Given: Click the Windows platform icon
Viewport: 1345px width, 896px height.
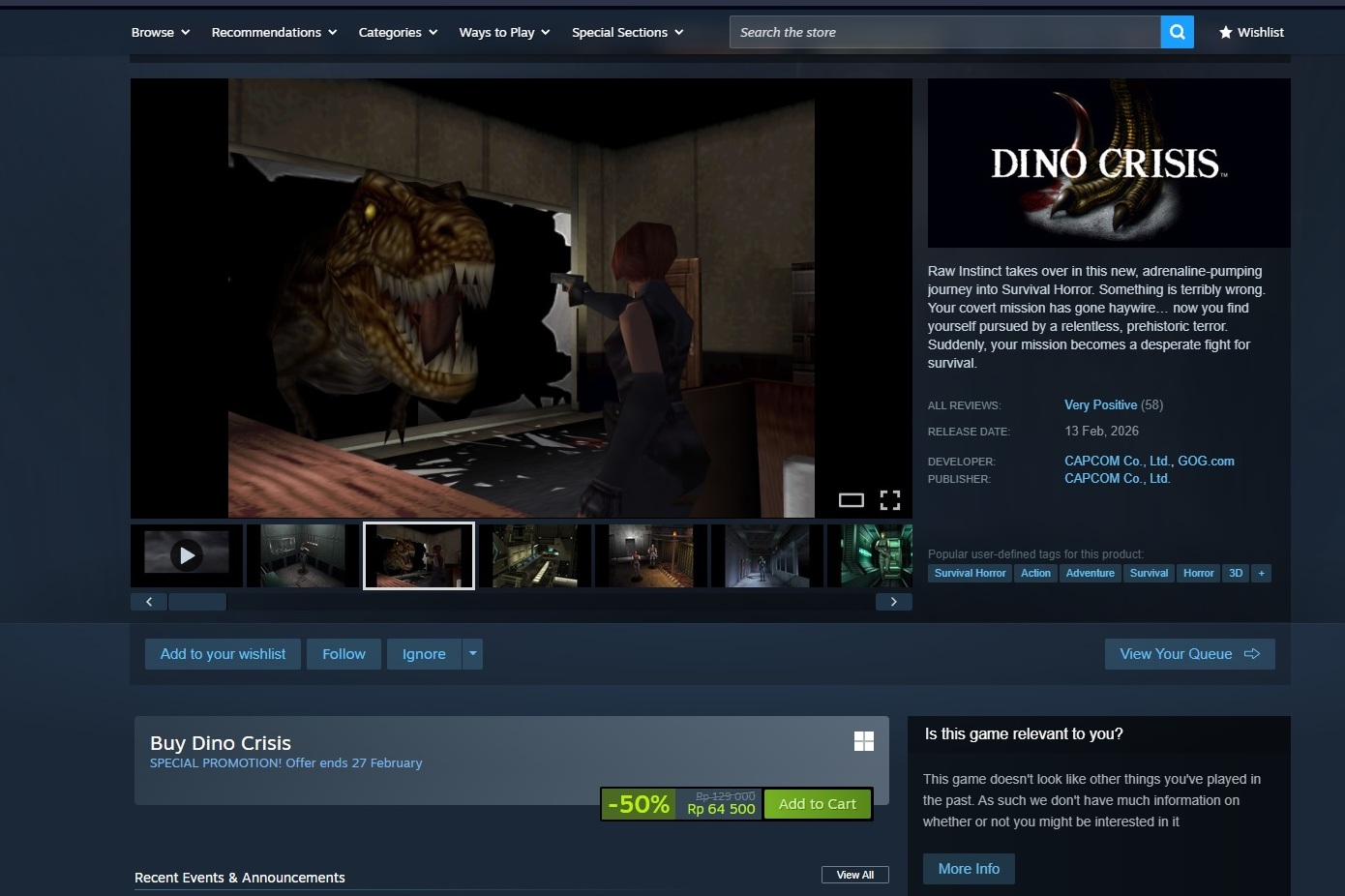Looking at the screenshot, I should tap(864, 741).
